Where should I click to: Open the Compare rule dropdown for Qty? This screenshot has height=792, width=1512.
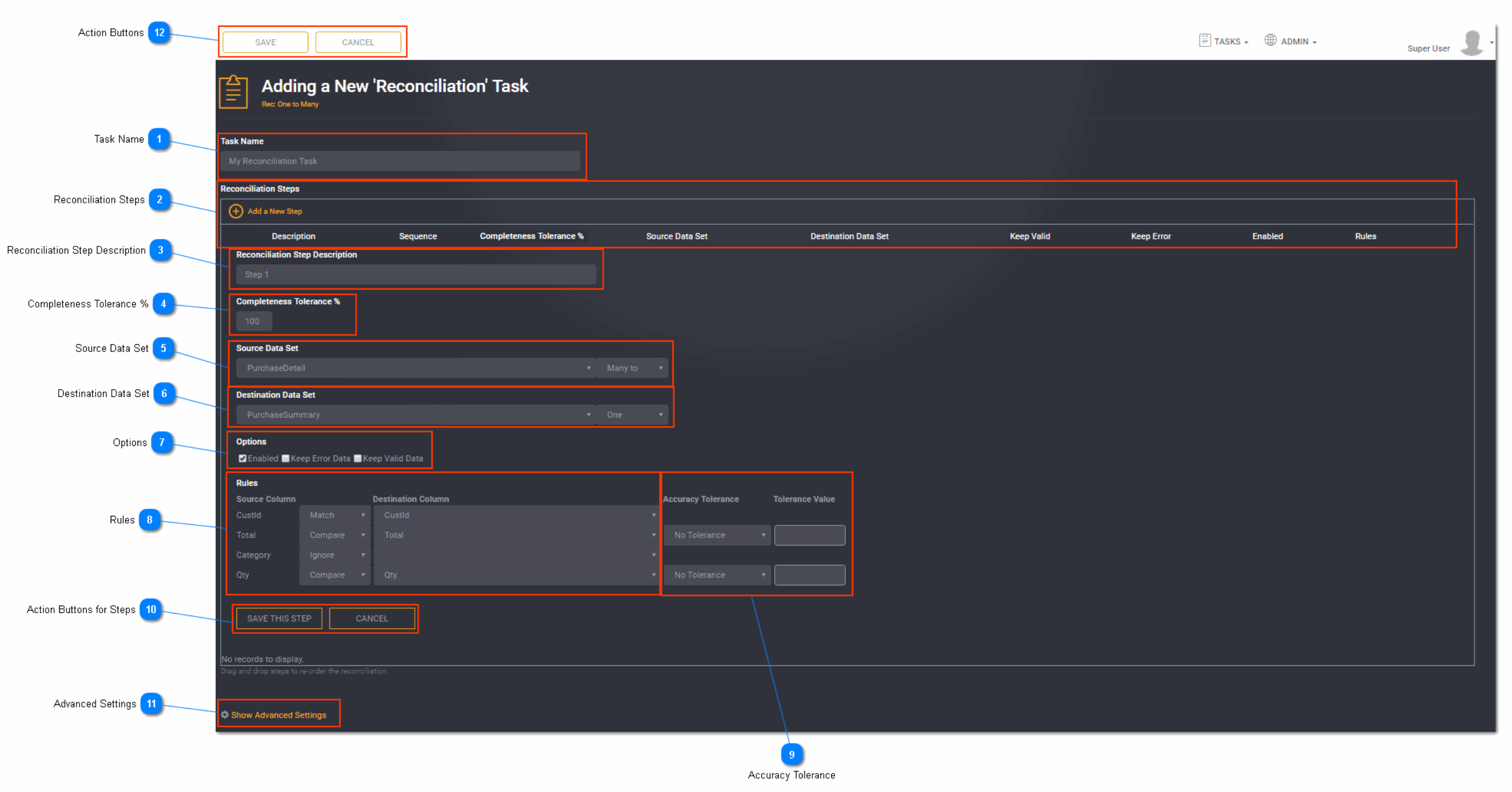point(335,575)
